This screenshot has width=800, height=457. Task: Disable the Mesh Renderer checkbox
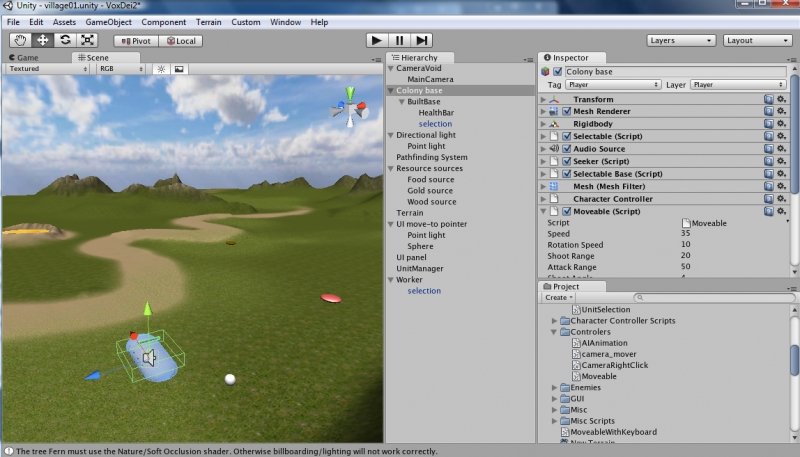pos(566,112)
